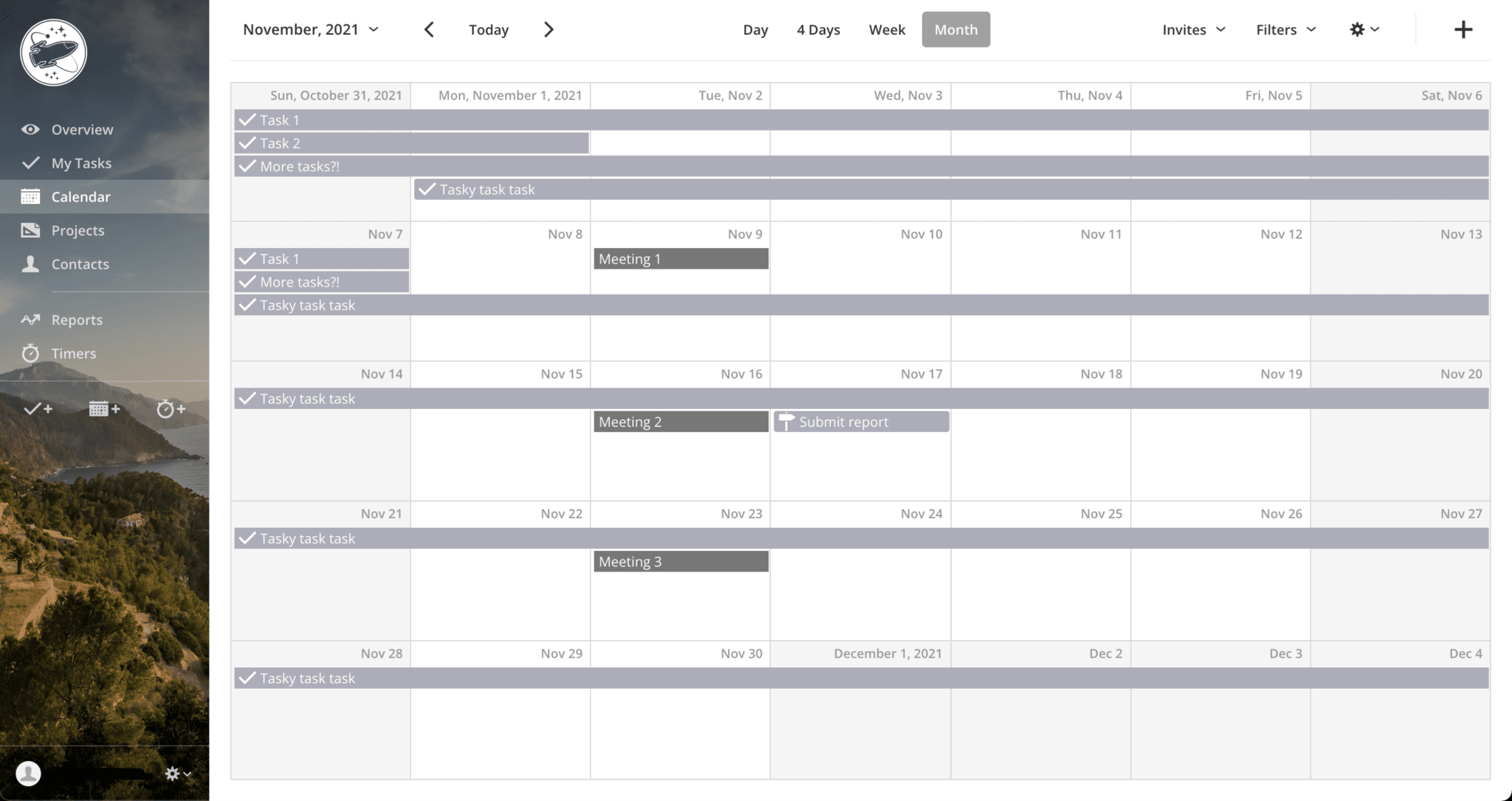Click the Thu, Nov 4 date header
This screenshot has height=801, width=1512.
pos(1090,95)
